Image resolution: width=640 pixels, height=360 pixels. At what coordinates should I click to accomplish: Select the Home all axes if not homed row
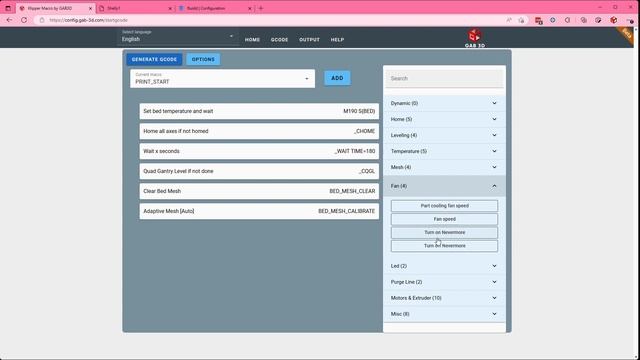point(259,131)
